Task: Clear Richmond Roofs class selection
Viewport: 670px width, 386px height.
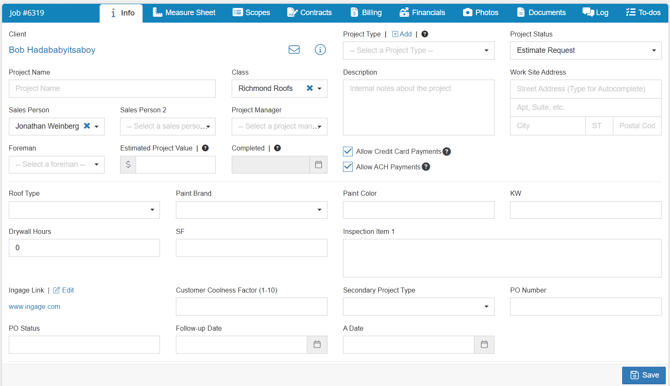Action: pos(310,88)
